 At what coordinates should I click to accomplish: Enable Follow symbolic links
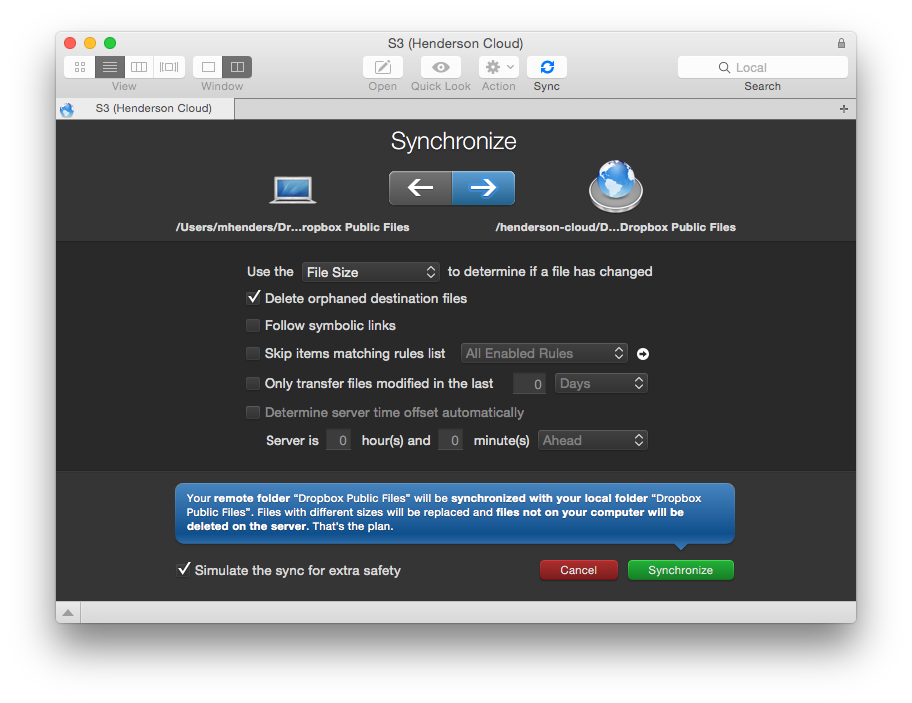click(253, 325)
